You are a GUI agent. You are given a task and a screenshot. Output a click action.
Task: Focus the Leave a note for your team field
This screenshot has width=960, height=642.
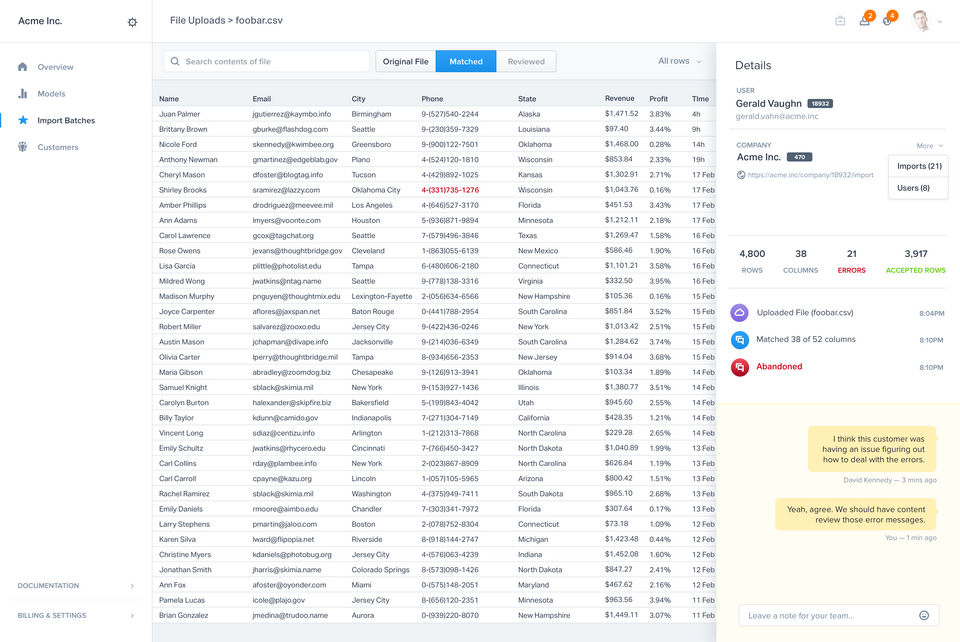838,616
